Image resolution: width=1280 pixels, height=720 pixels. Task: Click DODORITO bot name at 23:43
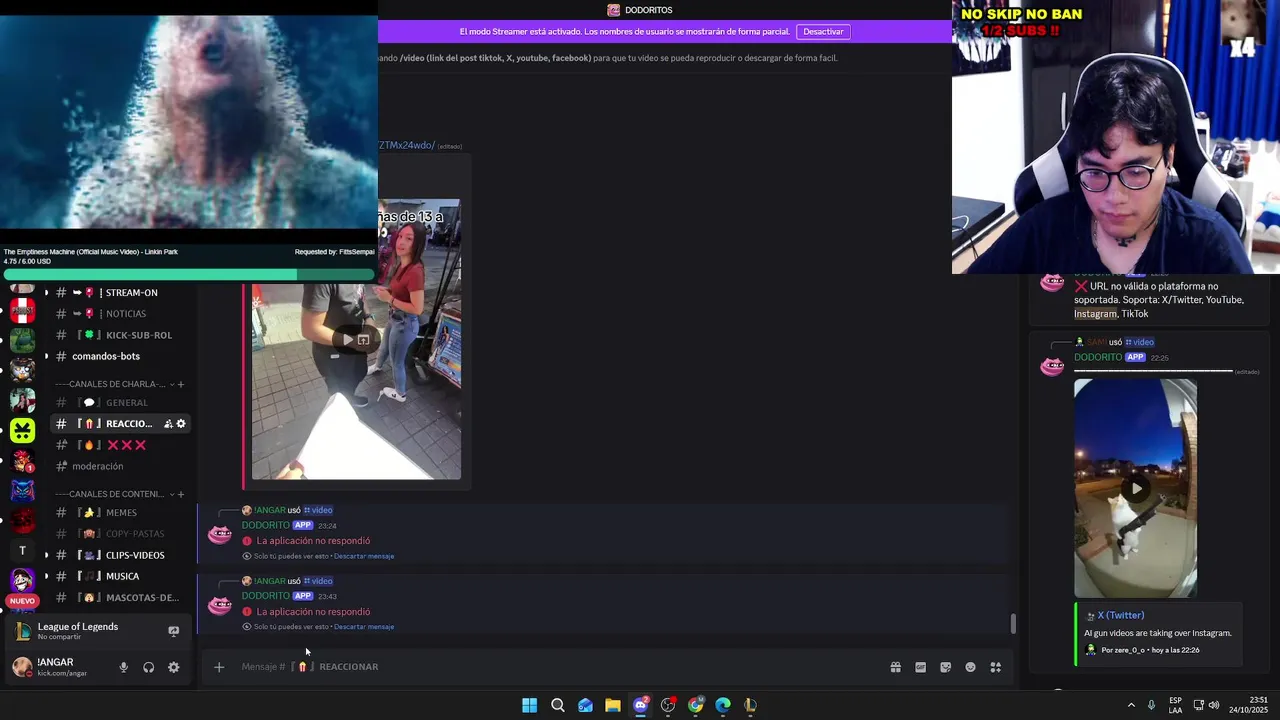click(265, 596)
